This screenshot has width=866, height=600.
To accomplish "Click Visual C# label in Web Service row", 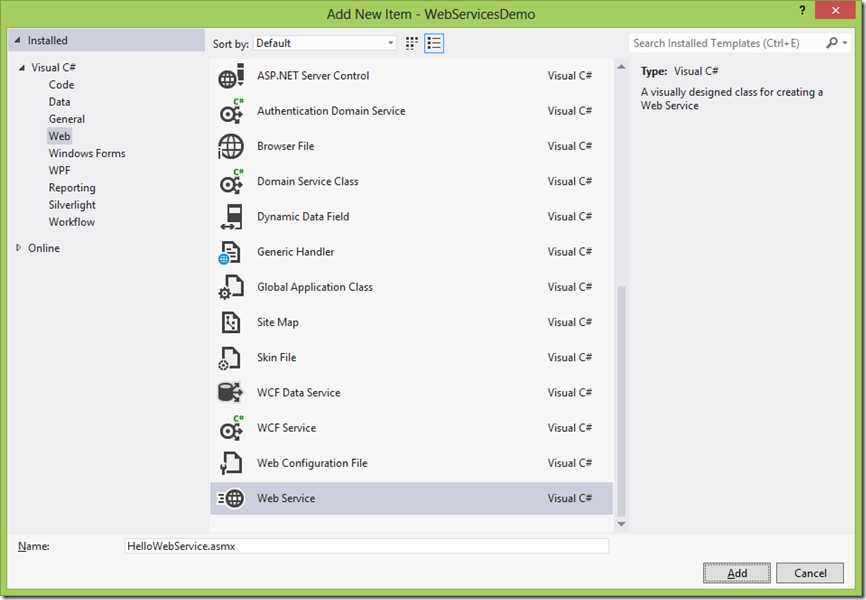I will [569, 498].
